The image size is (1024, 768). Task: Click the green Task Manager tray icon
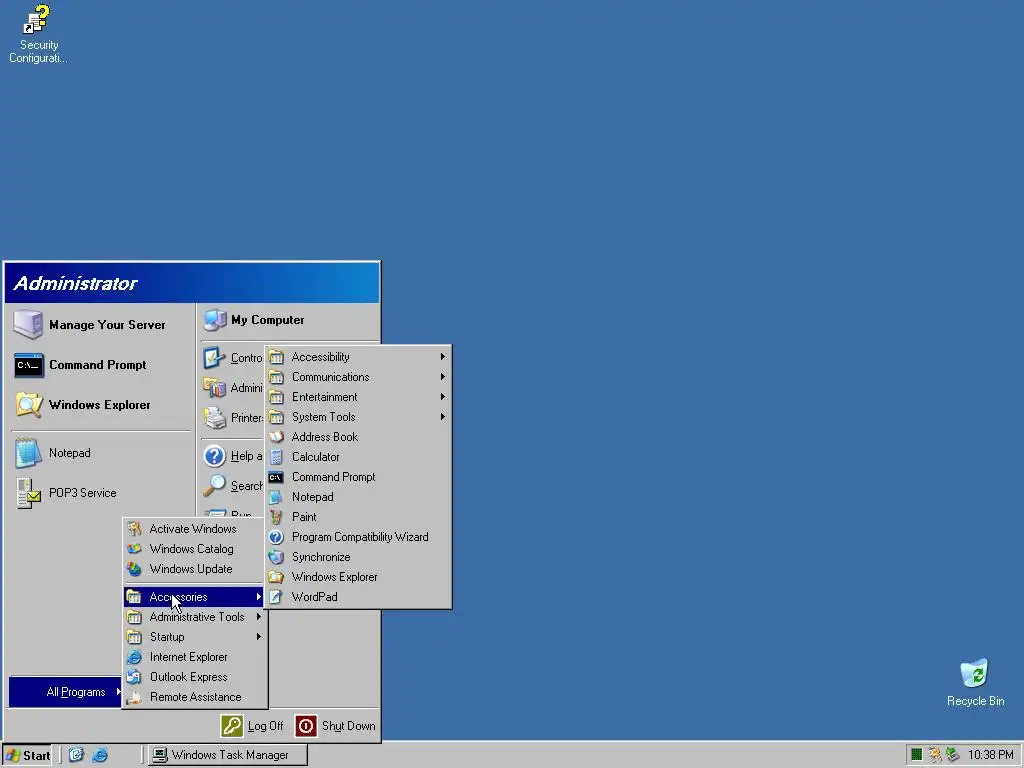coord(916,755)
